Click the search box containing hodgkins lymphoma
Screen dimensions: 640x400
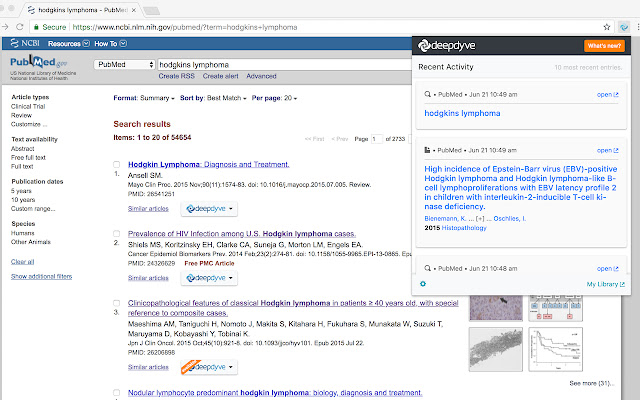pos(284,64)
